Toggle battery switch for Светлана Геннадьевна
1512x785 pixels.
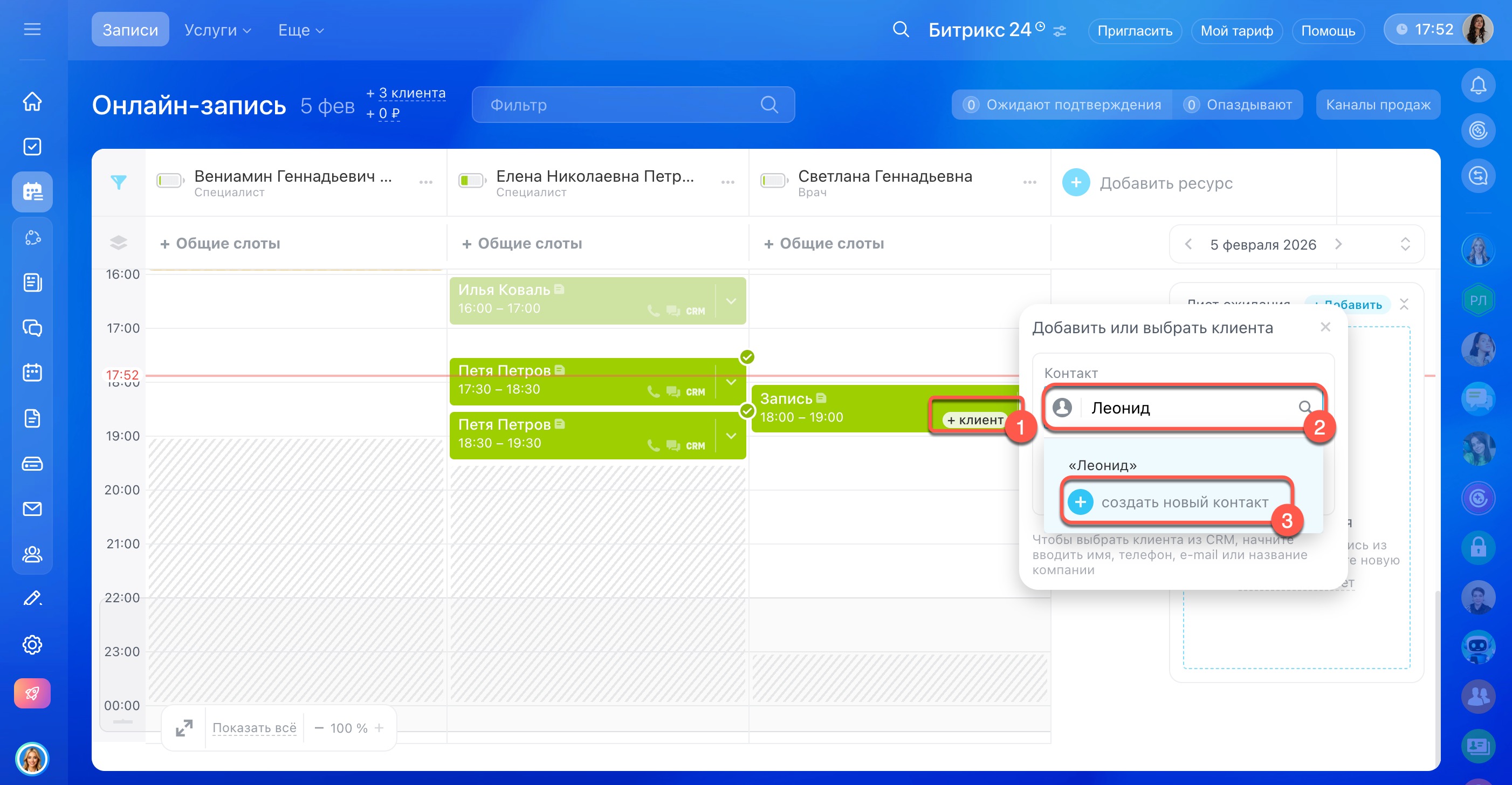coord(774,181)
